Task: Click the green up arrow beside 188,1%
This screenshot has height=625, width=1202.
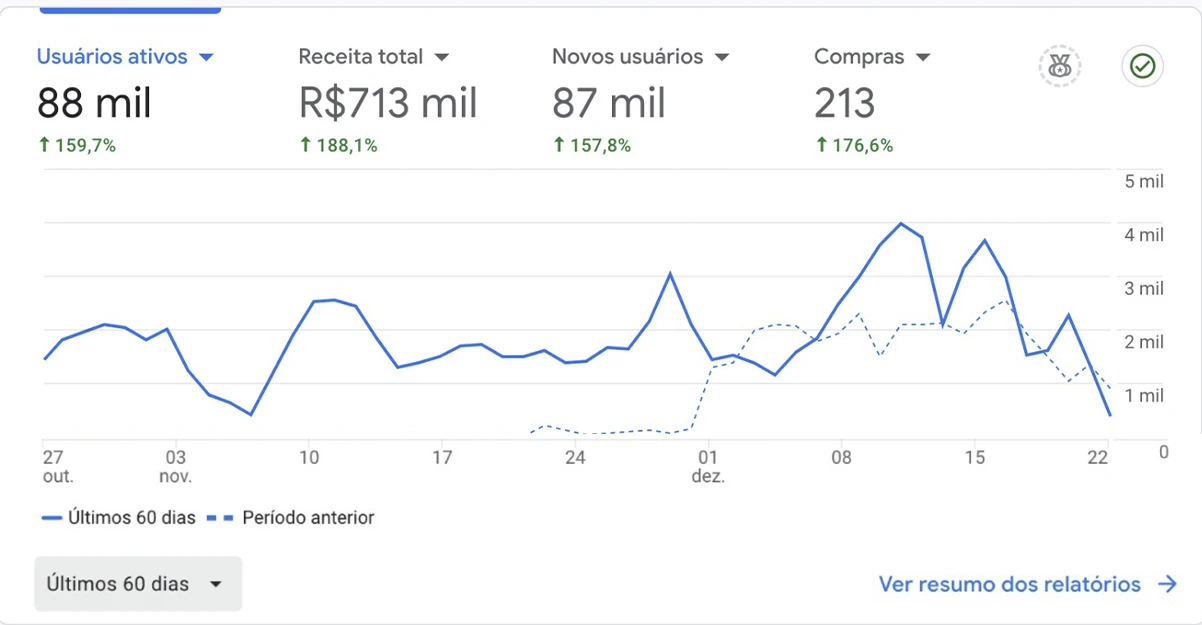Action: point(305,146)
